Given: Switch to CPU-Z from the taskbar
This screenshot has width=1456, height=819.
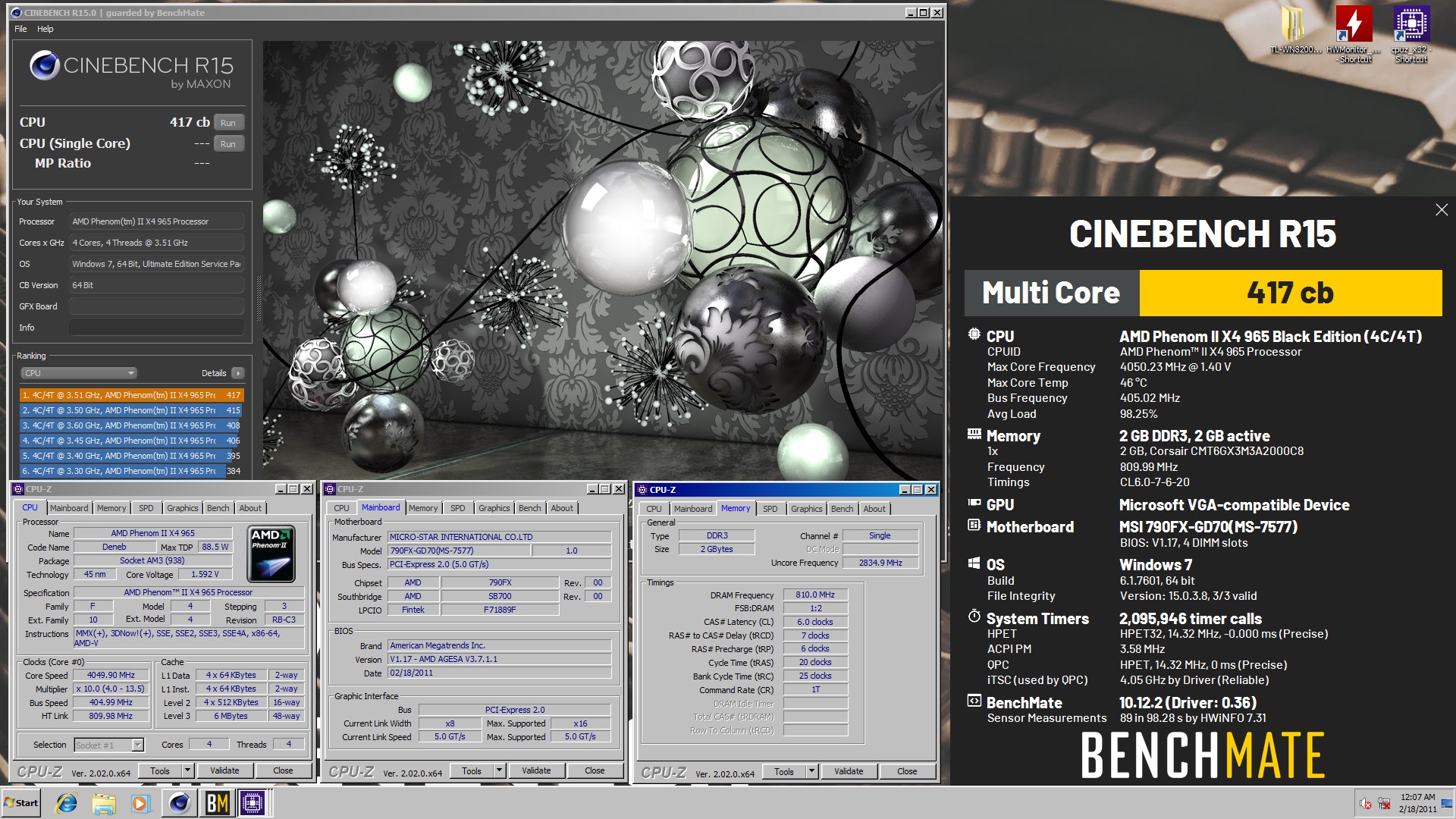Looking at the screenshot, I should (x=253, y=803).
